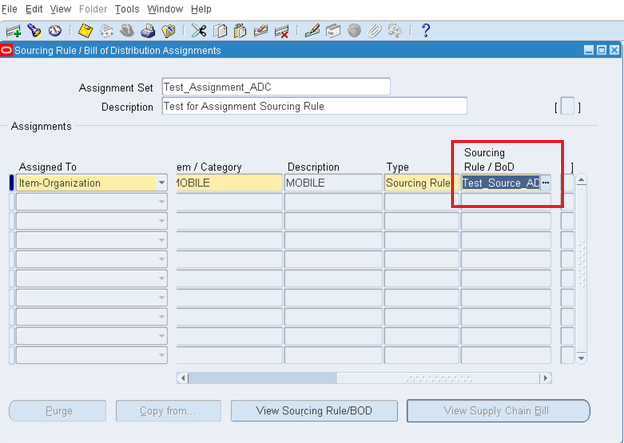
Task: Select the MOBILE Item / Category cell
Action: point(229,183)
